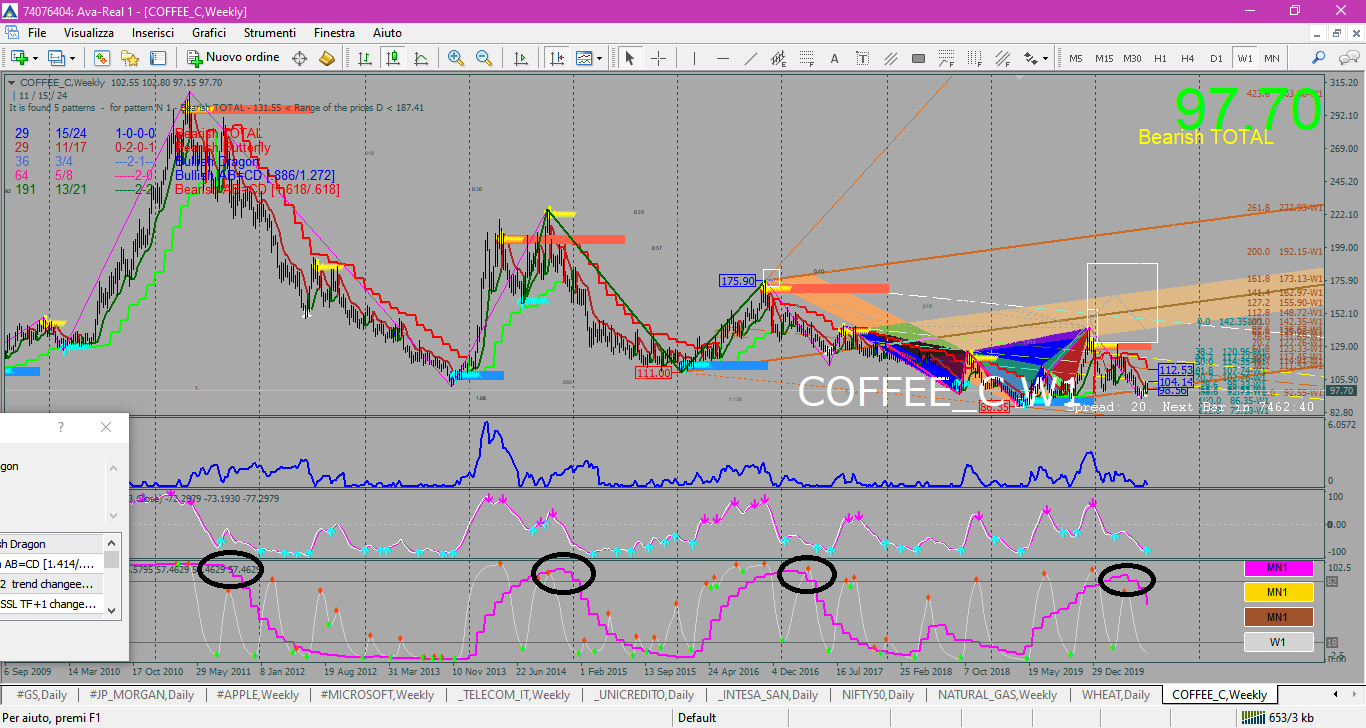
Task: Select the text label tool
Action: click(x=862, y=58)
